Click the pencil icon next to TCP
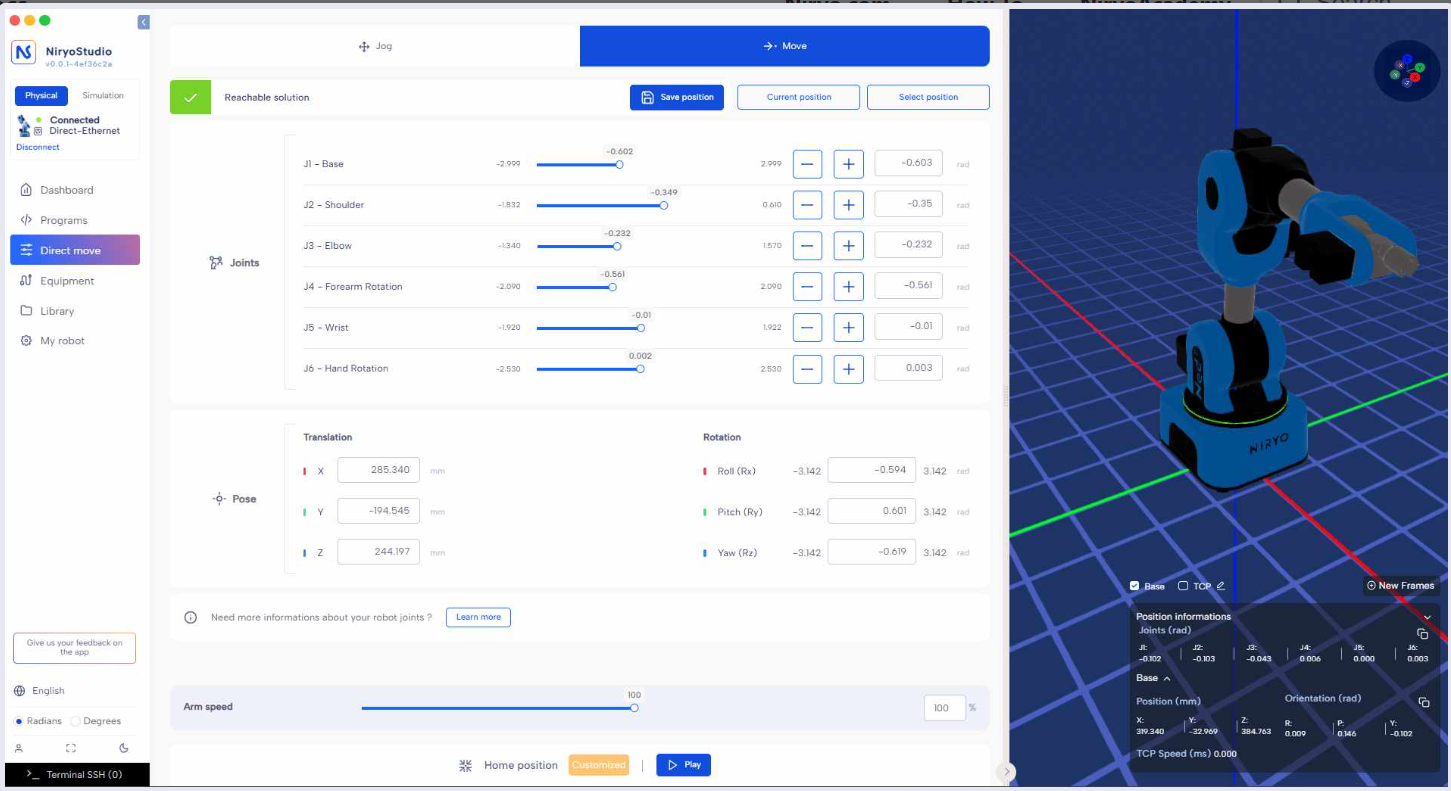The image size is (1451, 791). point(1220,586)
